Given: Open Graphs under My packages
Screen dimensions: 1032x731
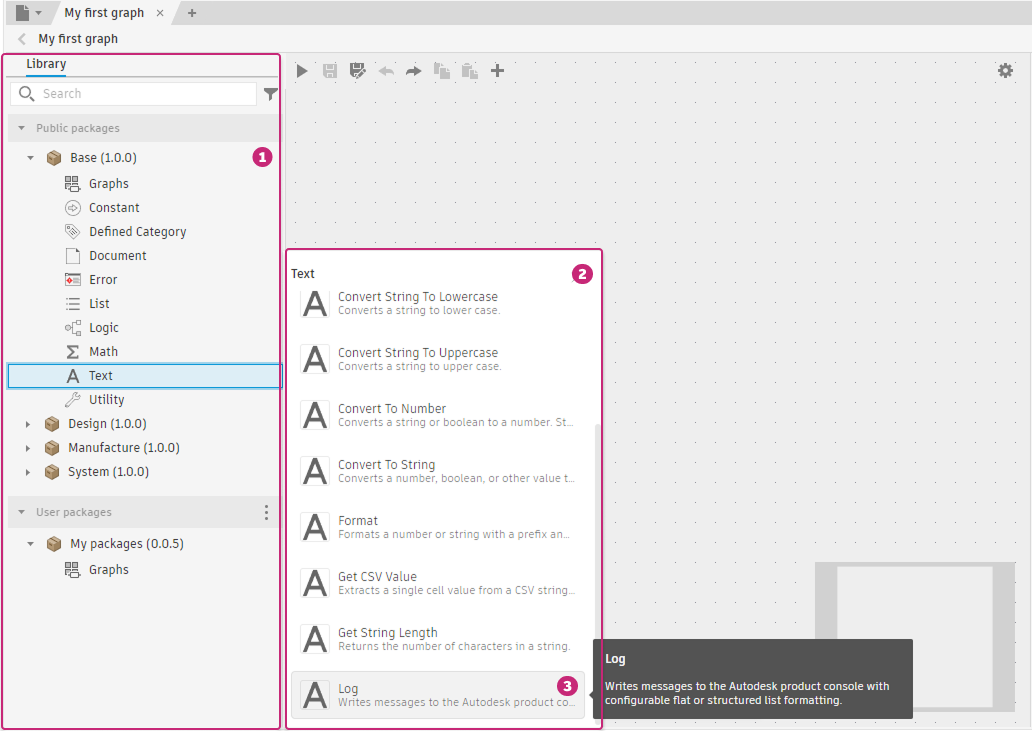Looking at the screenshot, I should click(x=109, y=570).
